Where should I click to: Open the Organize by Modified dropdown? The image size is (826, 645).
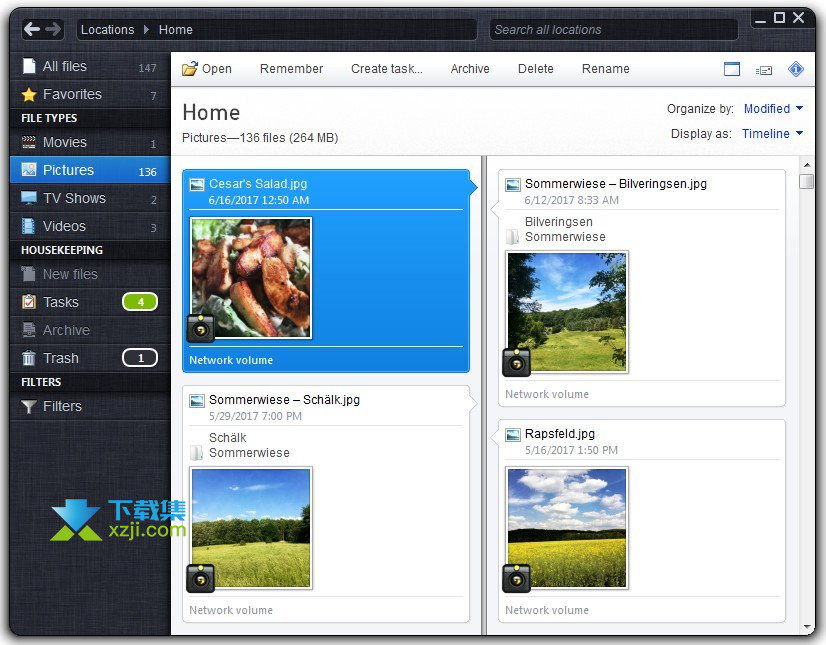pyautogui.click(x=773, y=109)
